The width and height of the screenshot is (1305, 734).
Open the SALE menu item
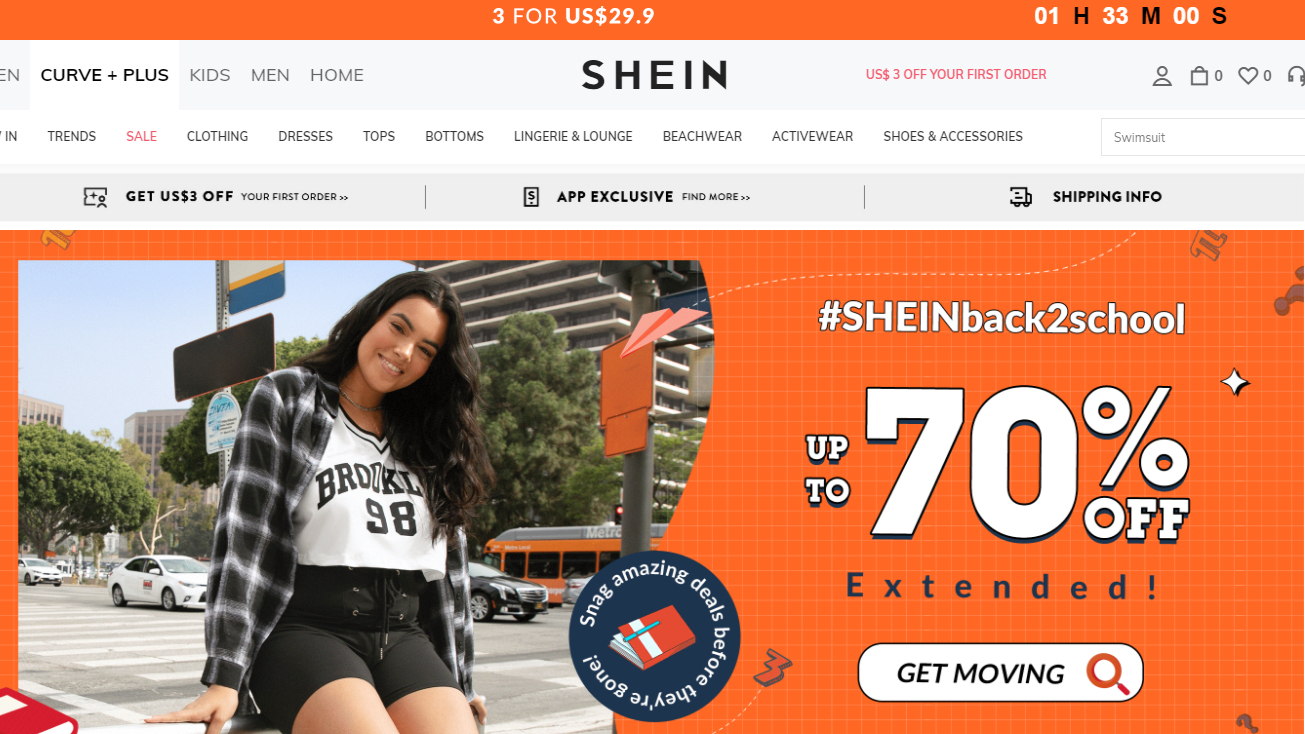(141, 137)
